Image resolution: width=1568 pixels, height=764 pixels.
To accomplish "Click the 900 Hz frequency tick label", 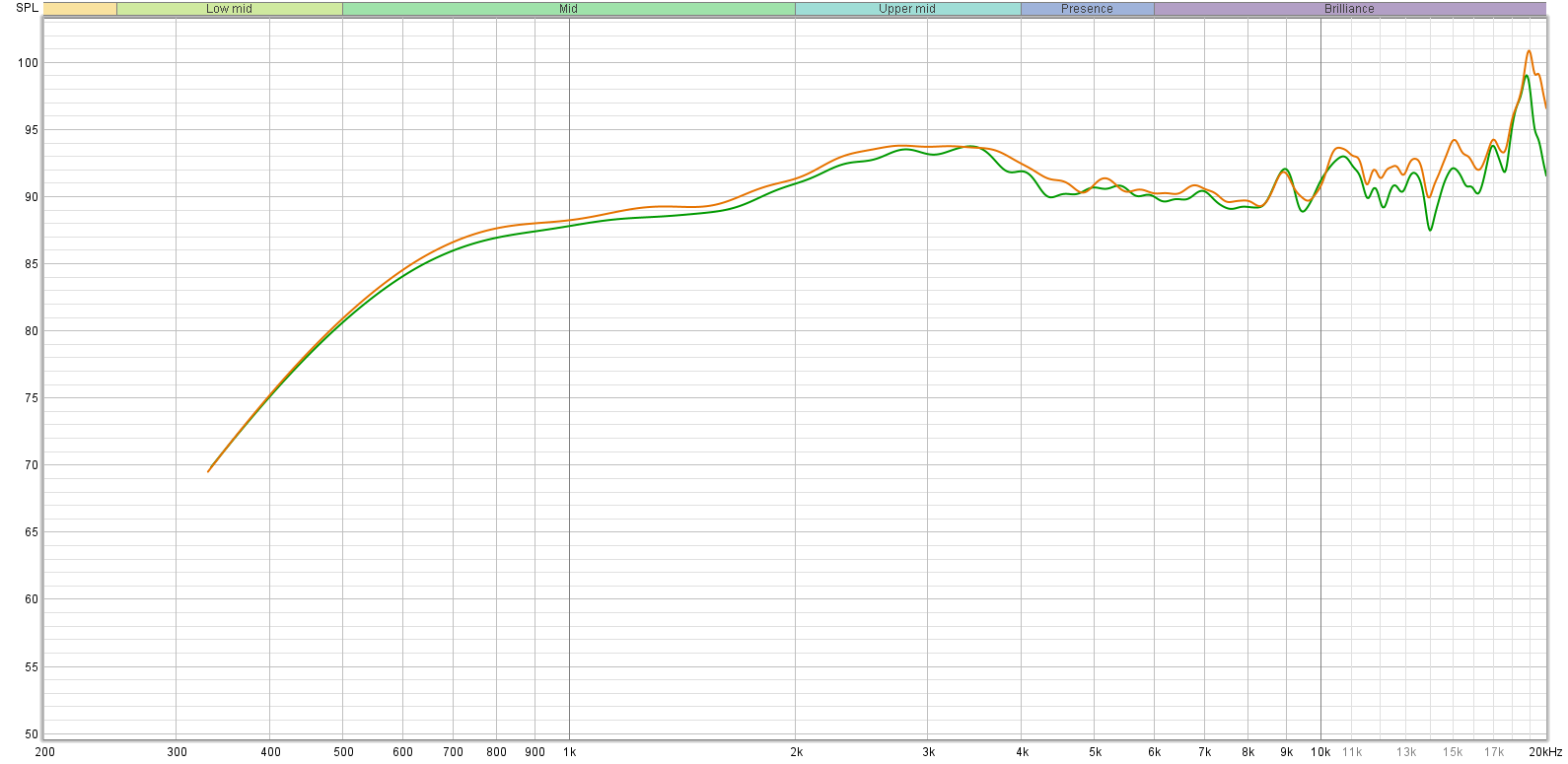I will coord(535,752).
